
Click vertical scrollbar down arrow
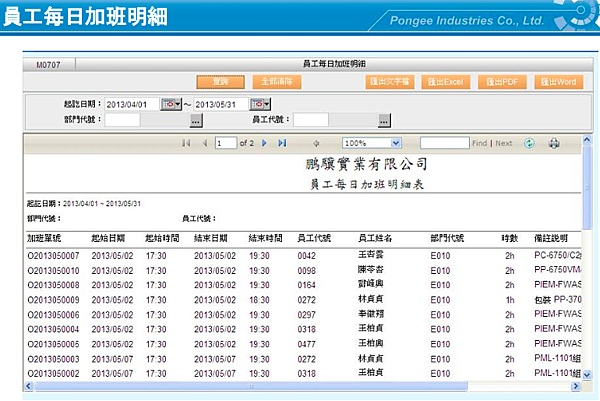[x=587, y=375]
